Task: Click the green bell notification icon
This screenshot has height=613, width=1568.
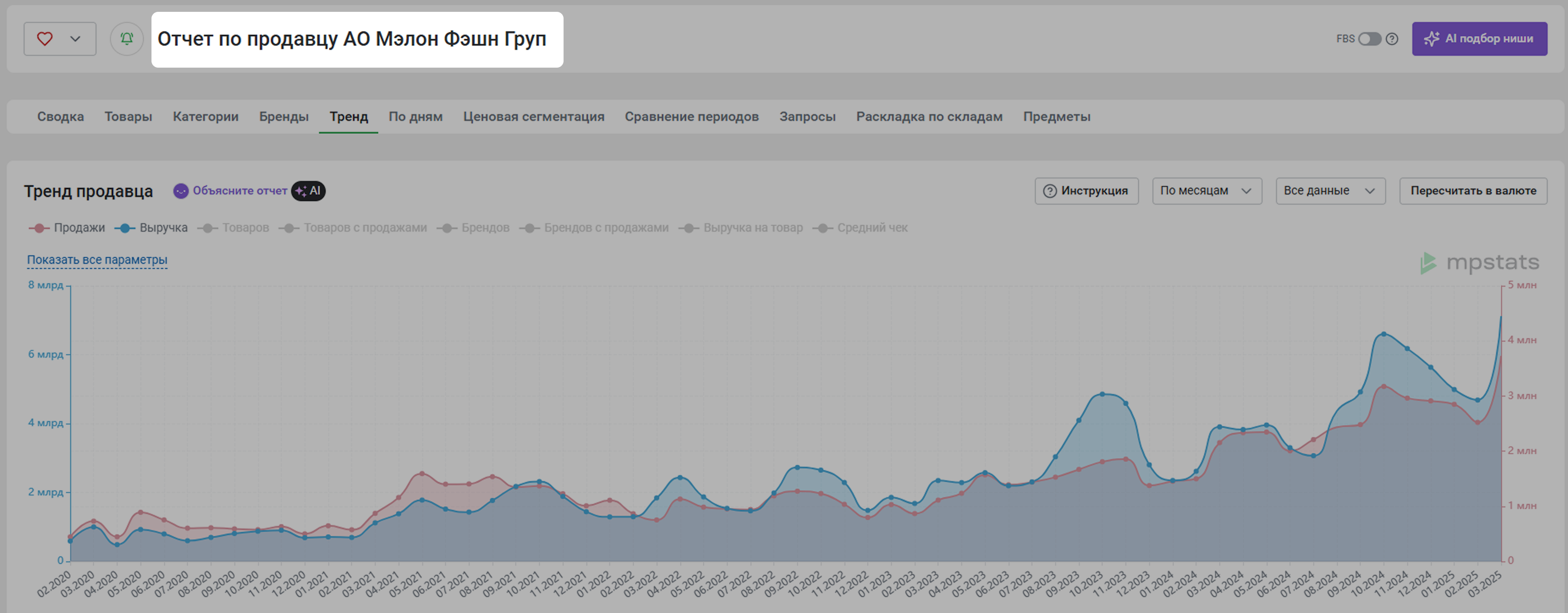Action: click(x=127, y=39)
